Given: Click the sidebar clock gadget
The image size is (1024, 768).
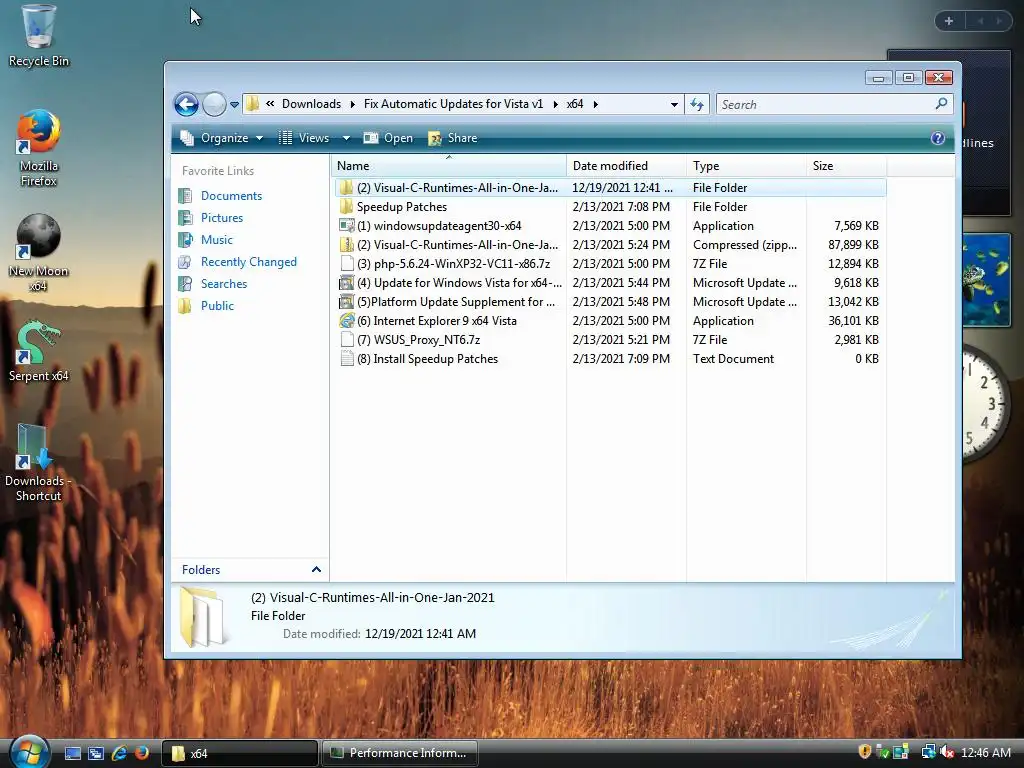Looking at the screenshot, I should click(987, 403).
